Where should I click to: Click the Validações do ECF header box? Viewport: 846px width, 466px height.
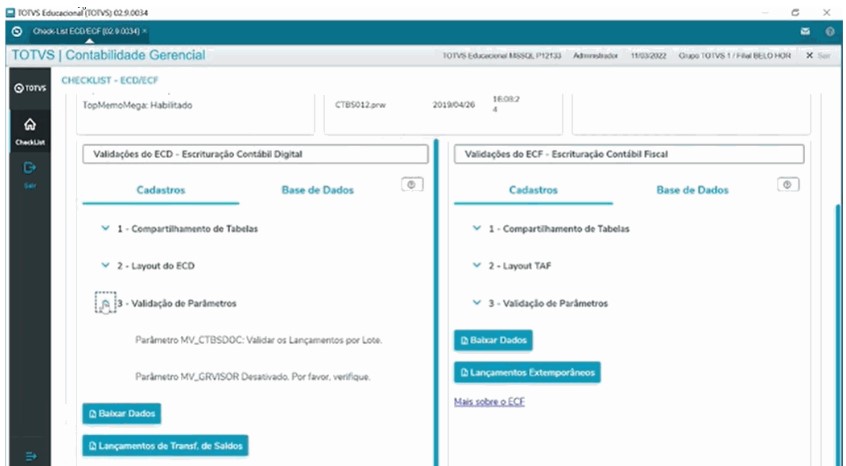pyautogui.click(x=629, y=154)
